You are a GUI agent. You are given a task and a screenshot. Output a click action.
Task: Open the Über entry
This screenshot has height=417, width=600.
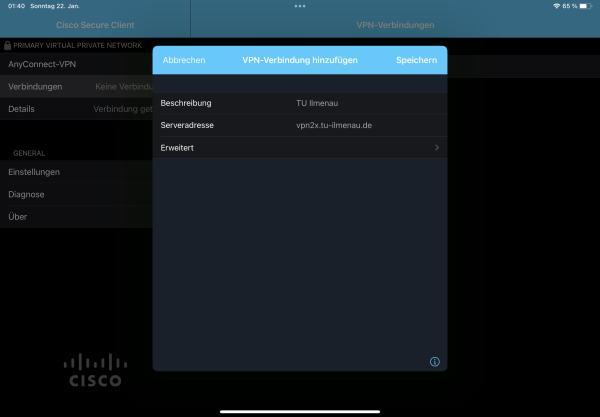[77, 217]
